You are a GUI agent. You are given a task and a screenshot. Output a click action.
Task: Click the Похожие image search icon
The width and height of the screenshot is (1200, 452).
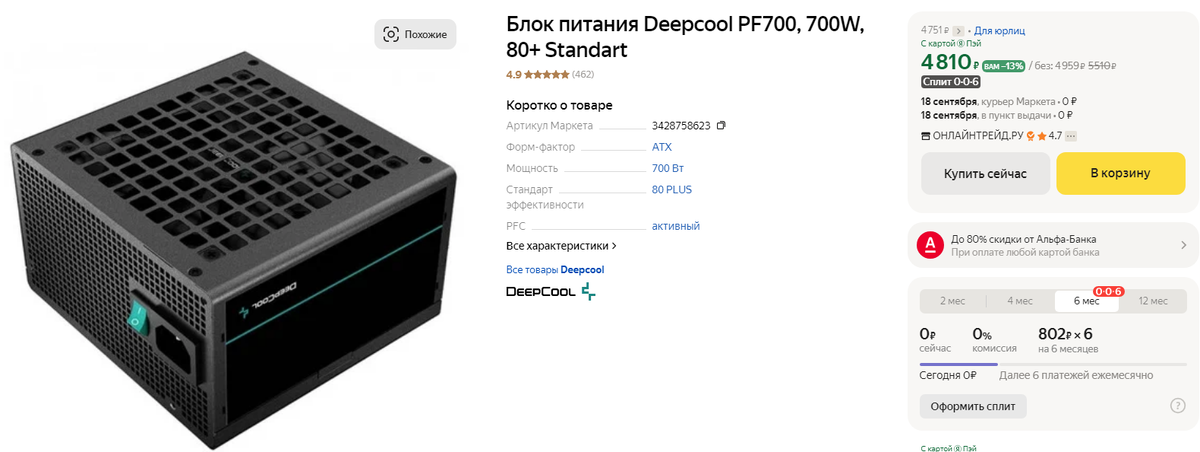point(391,34)
